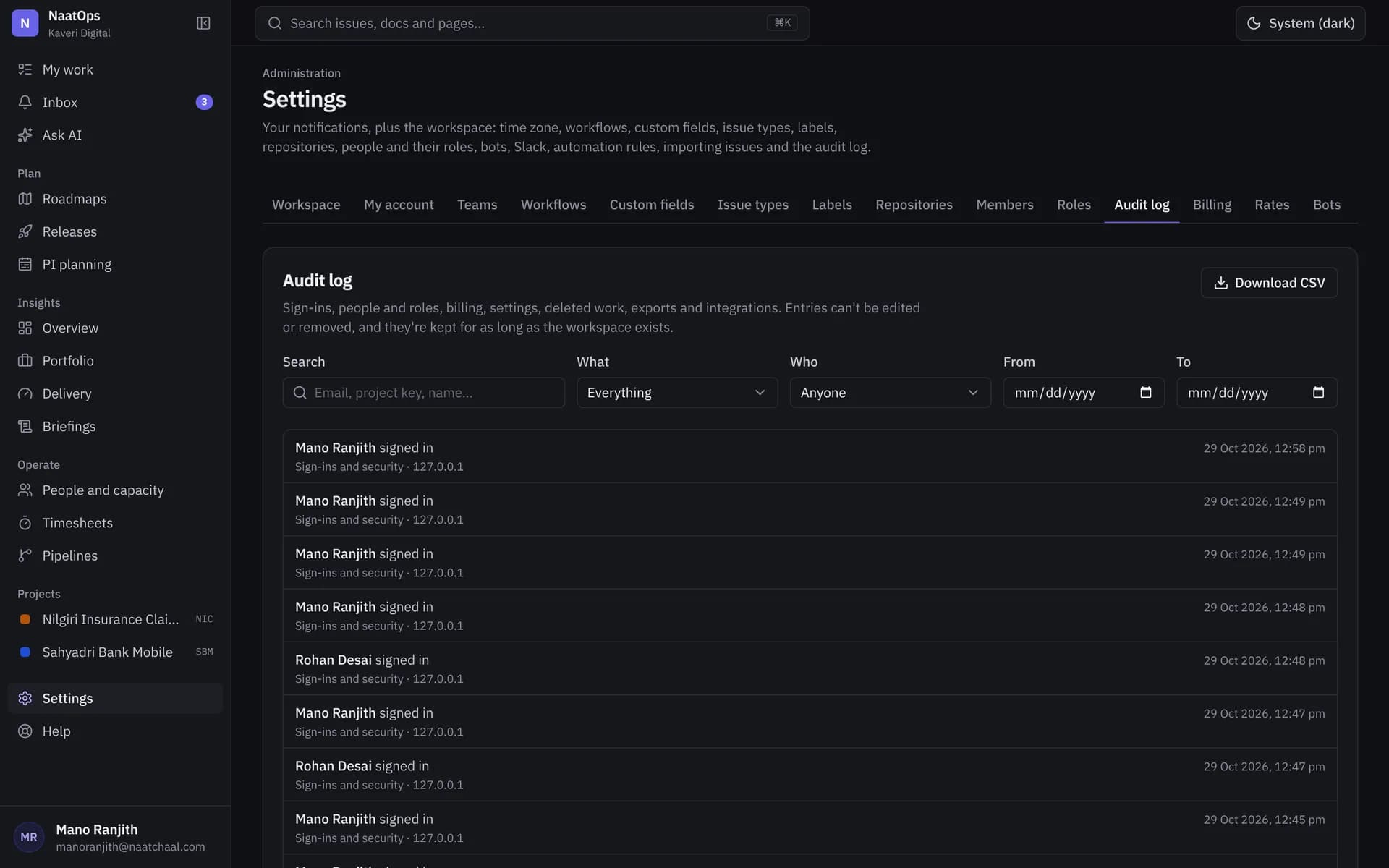Screen dimensions: 1389x868
Task: Open Portfolio briefcase icon
Action: (25, 360)
